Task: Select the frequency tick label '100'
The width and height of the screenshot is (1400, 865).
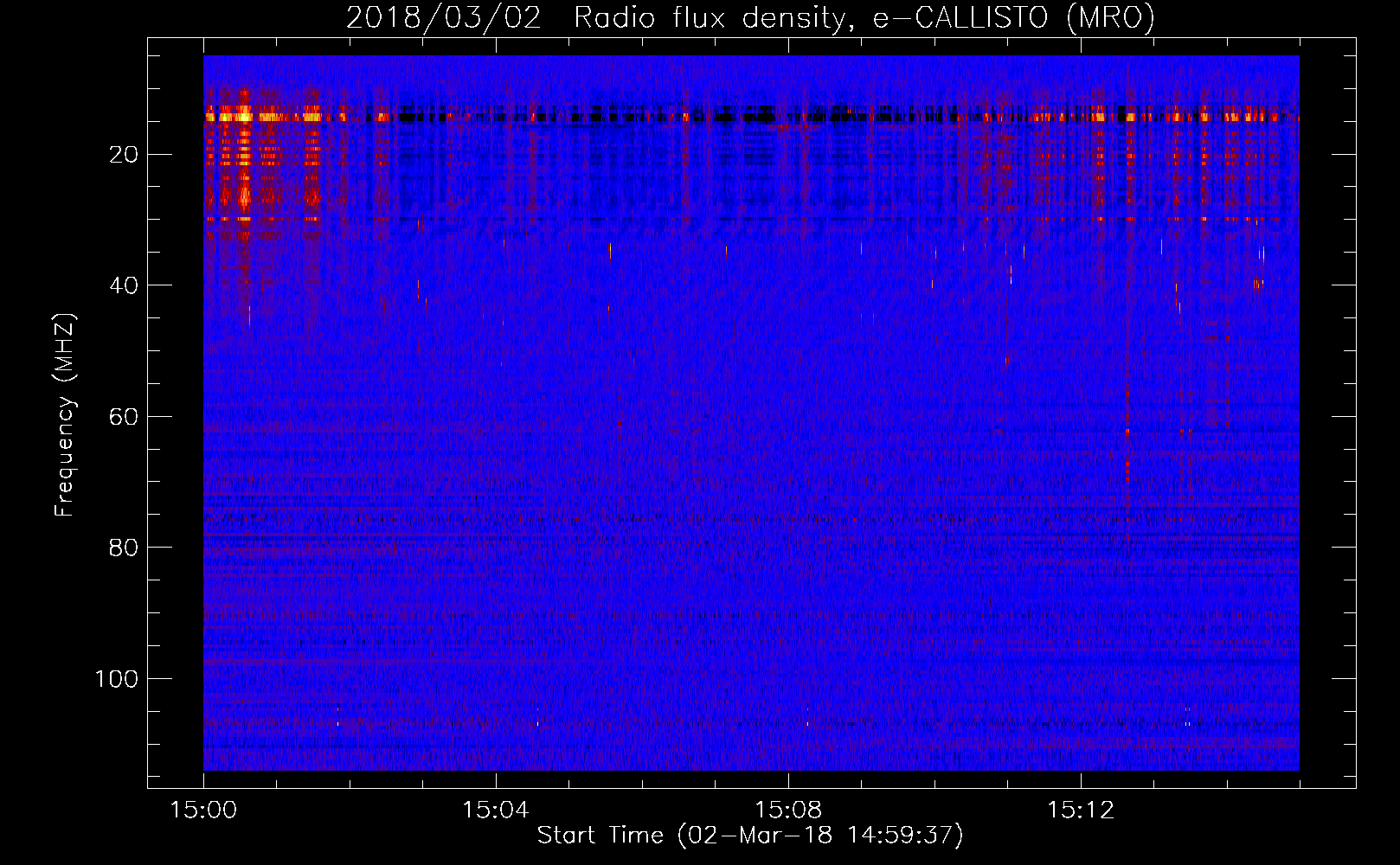Action: point(117,679)
